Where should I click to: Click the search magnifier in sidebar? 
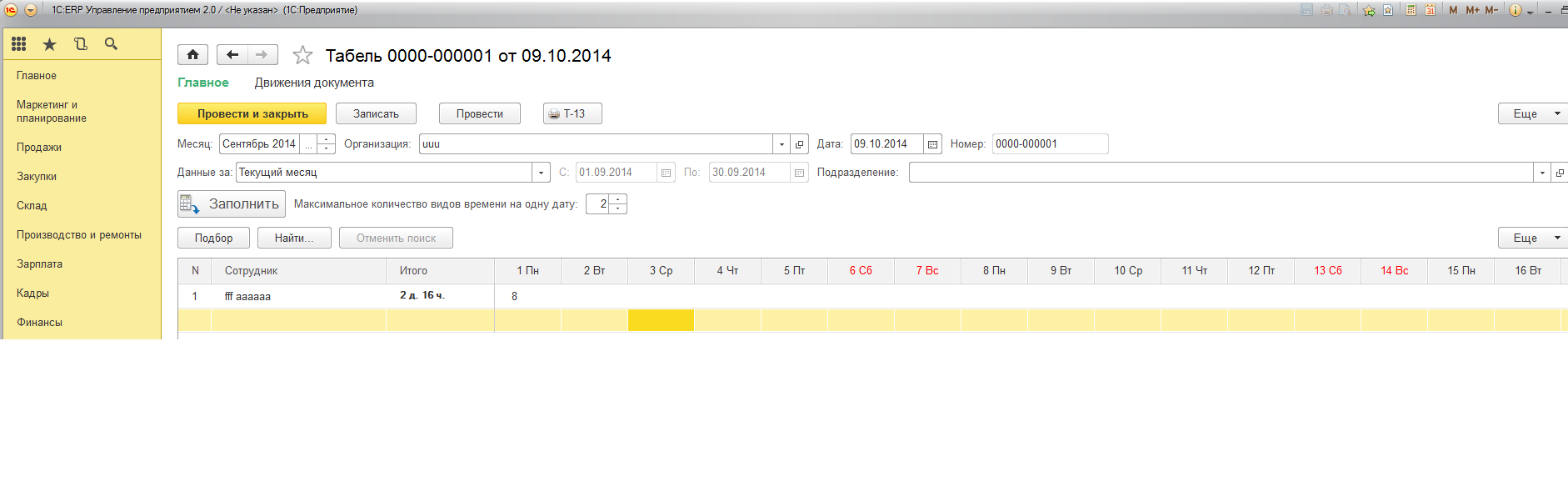111,44
